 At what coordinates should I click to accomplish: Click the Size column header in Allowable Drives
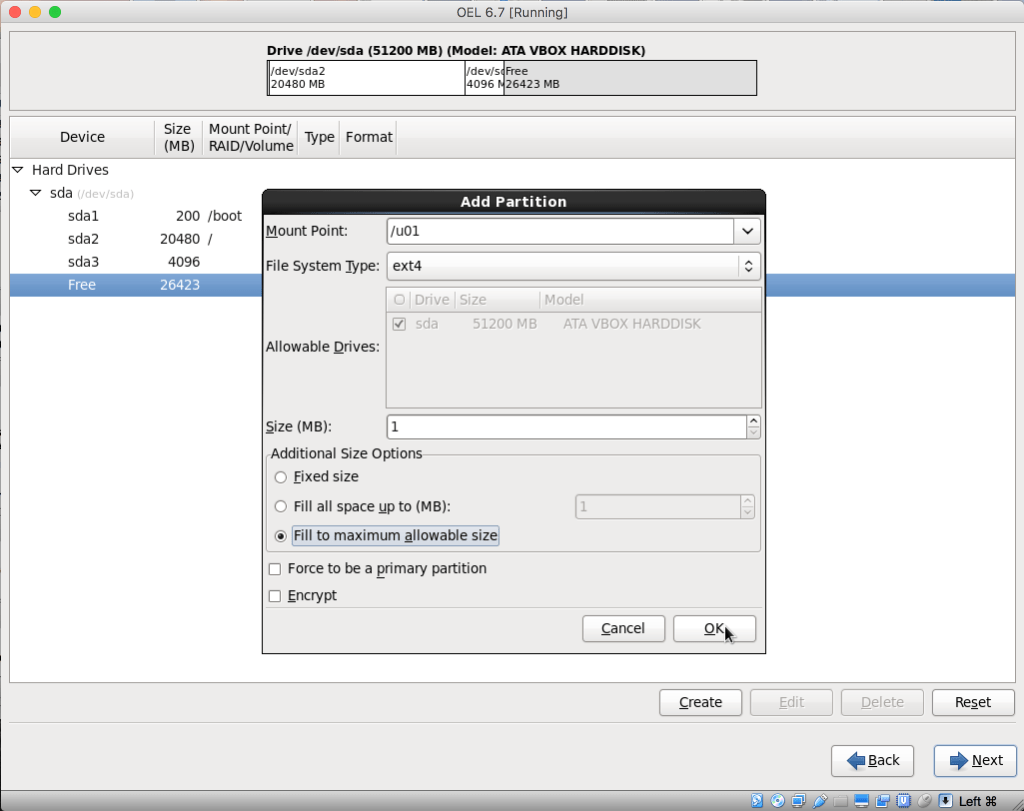pyautogui.click(x=498, y=300)
